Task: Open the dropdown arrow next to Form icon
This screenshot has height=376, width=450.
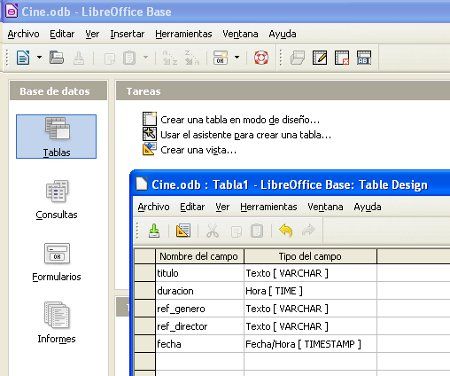Action: click(237, 58)
